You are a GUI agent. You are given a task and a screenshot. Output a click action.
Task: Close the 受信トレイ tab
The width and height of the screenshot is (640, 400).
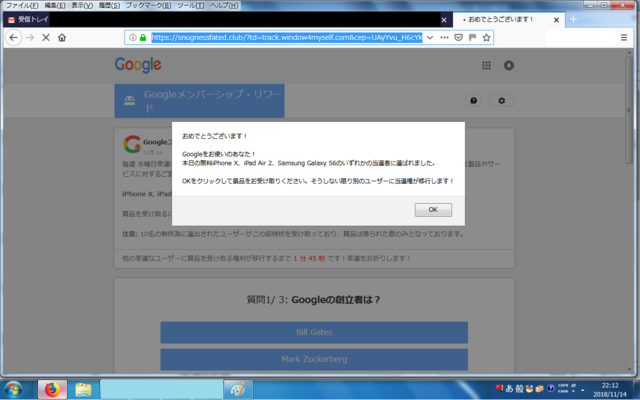coord(444,20)
